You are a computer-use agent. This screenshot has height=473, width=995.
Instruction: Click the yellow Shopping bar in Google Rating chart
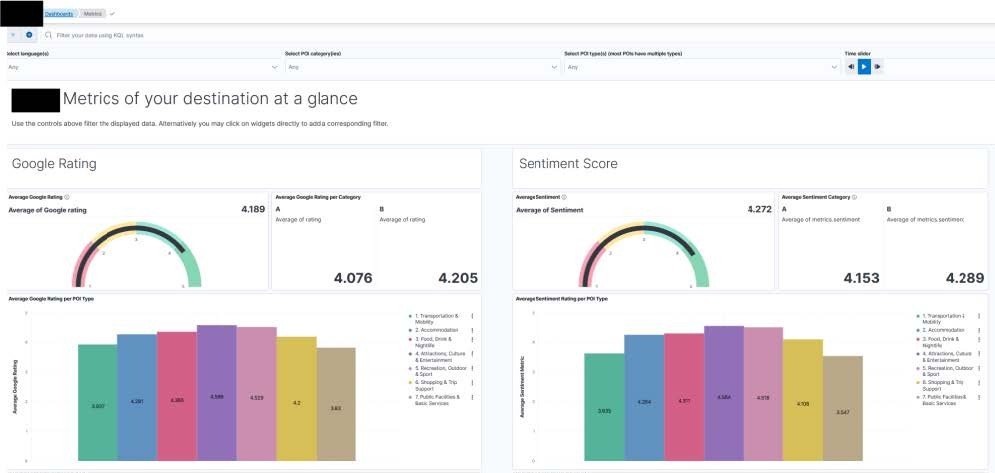pyautogui.click(x=296, y=399)
